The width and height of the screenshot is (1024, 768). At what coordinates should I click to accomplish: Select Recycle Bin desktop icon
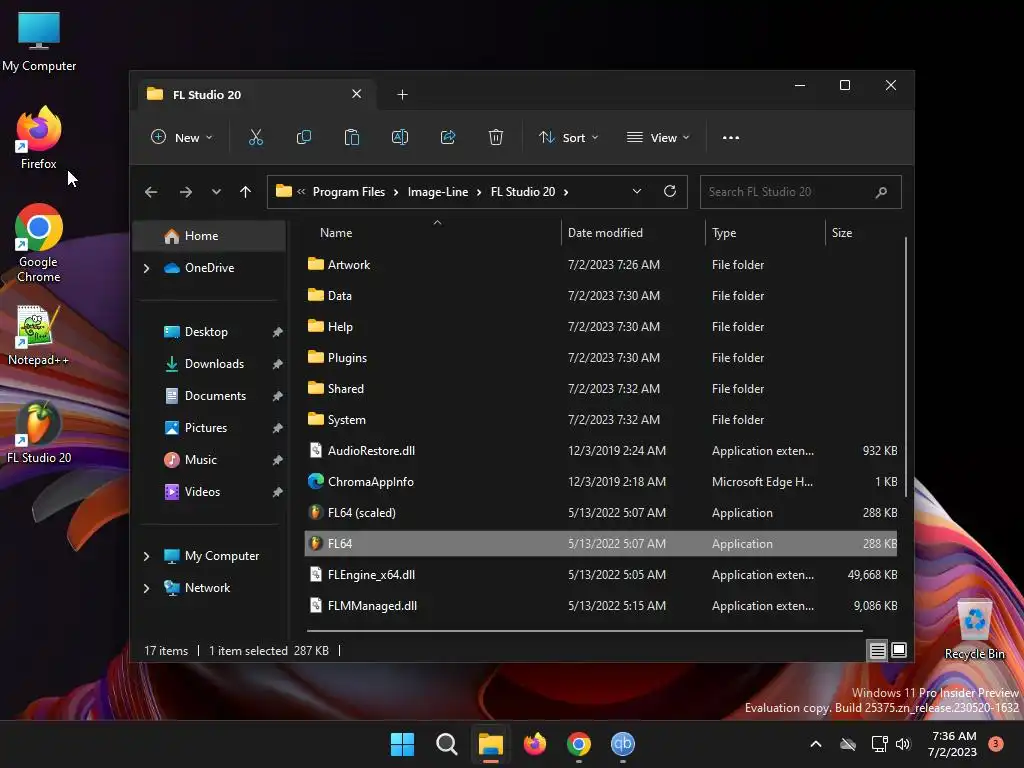[974, 630]
